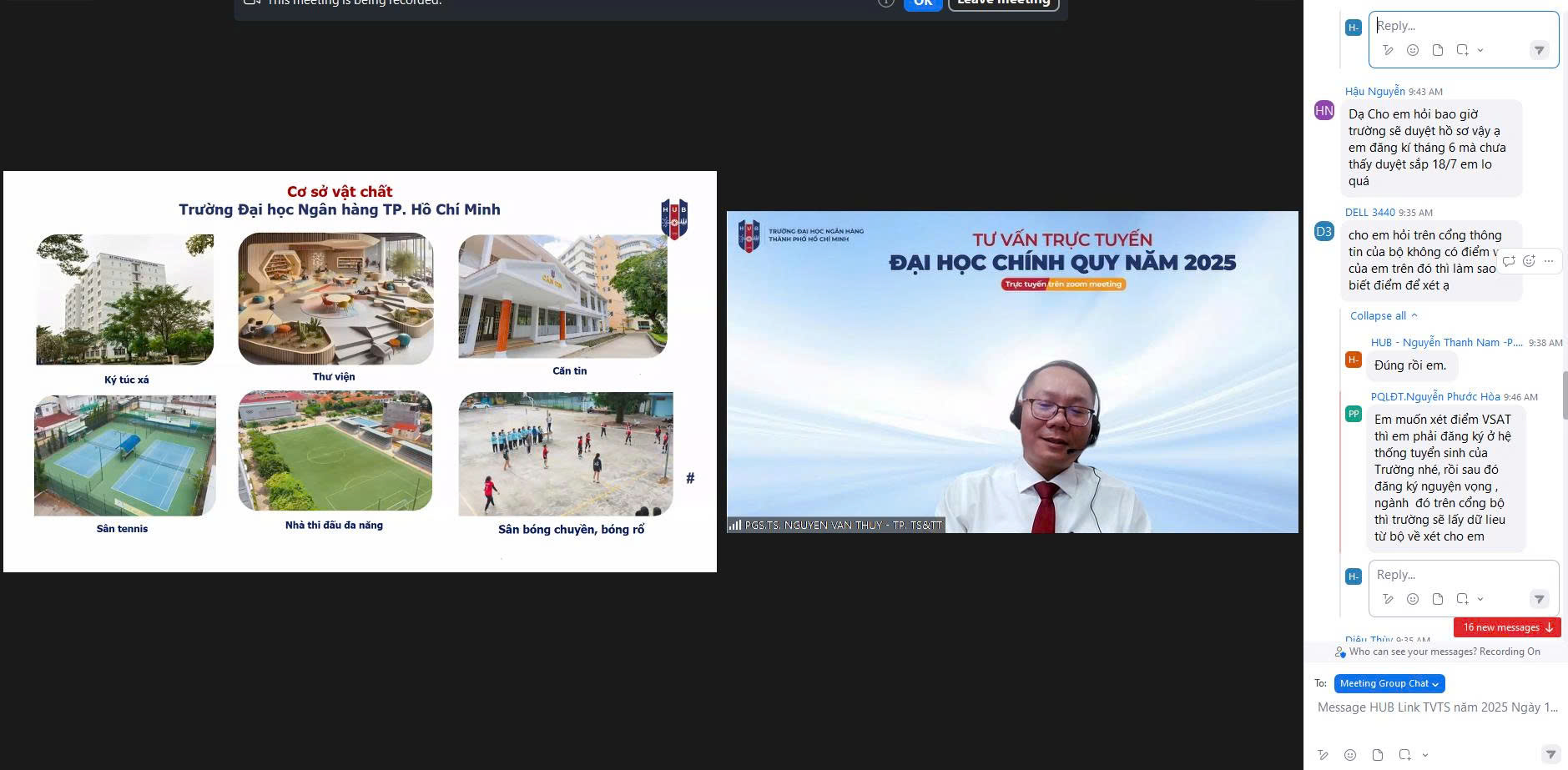Click OK on recording notice
The height and width of the screenshot is (770, 1568).
click(x=923, y=3)
